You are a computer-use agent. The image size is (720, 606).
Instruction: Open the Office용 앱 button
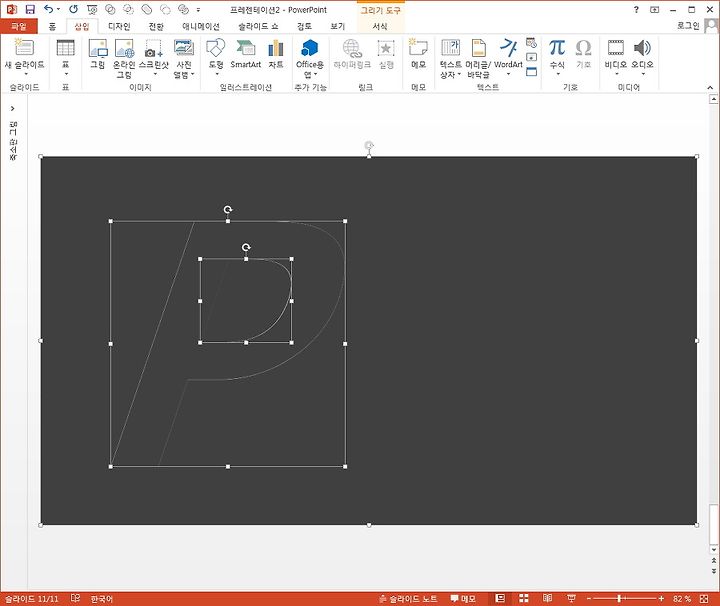pyautogui.click(x=310, y=58)
